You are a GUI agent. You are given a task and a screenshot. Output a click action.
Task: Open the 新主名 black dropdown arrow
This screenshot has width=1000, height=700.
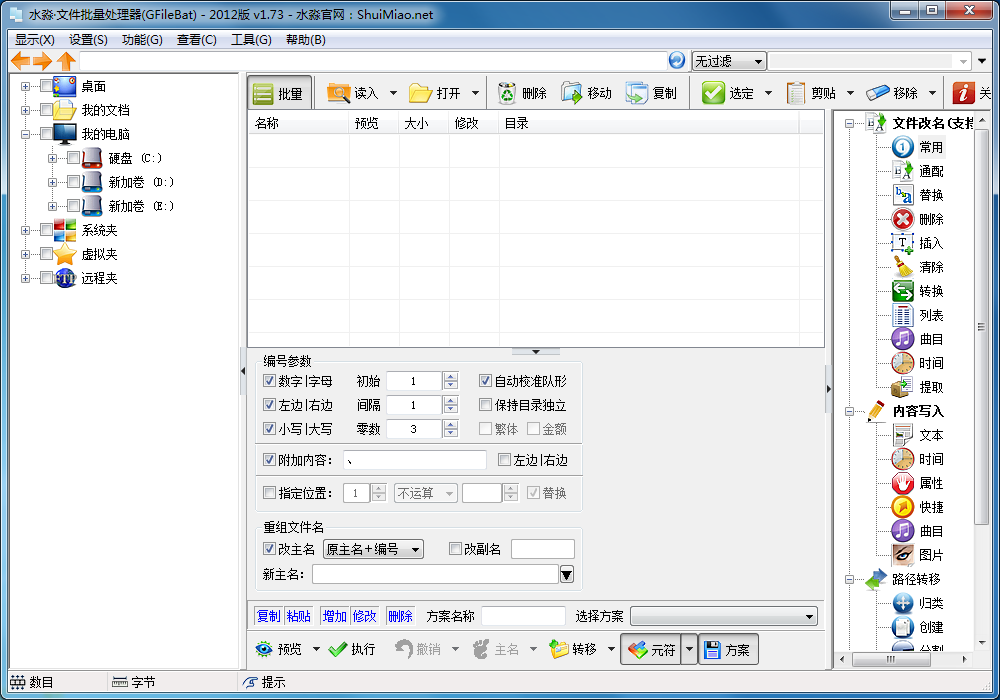coord(566,574)
